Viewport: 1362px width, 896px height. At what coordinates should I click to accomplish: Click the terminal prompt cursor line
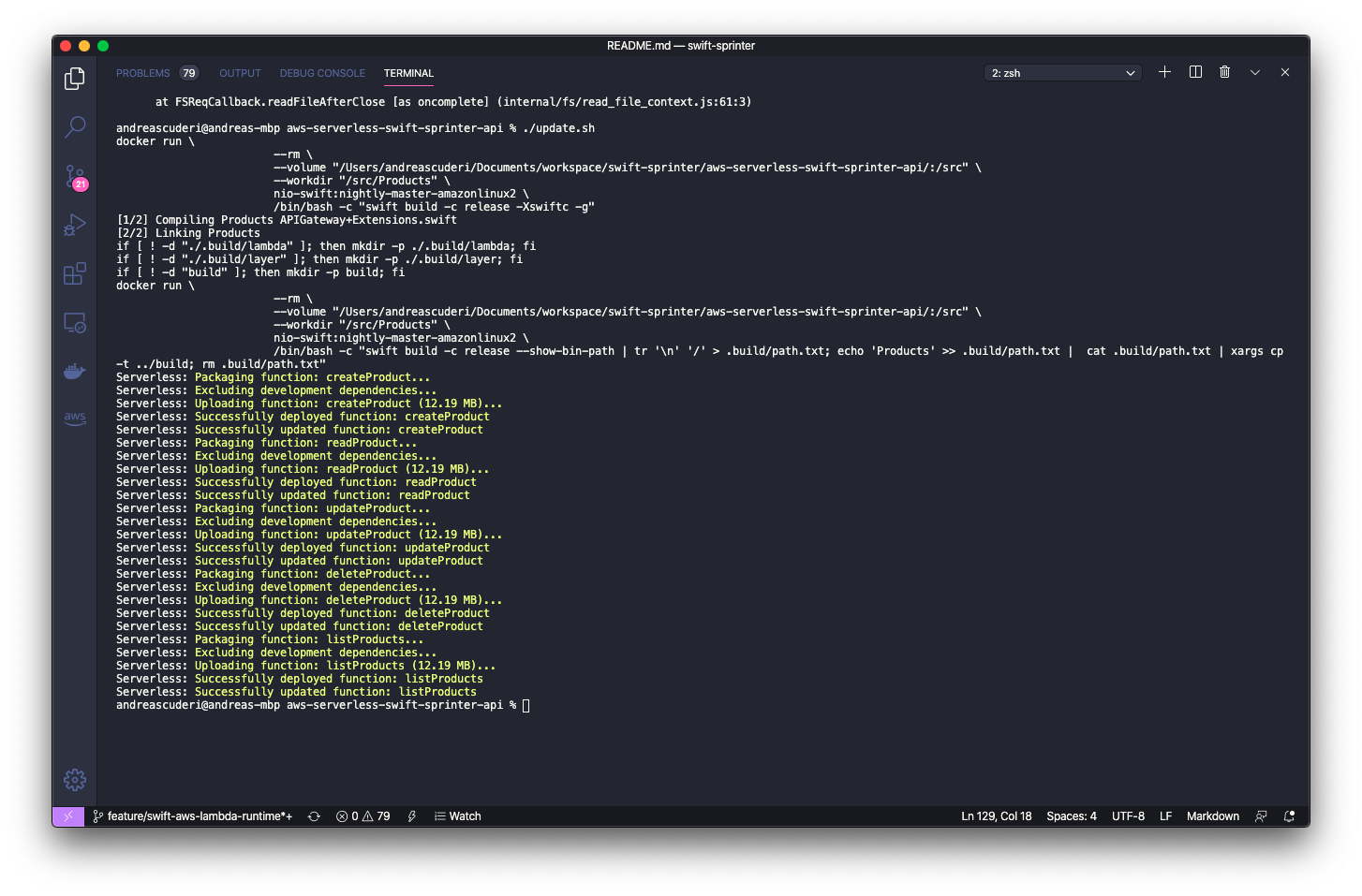323,705
